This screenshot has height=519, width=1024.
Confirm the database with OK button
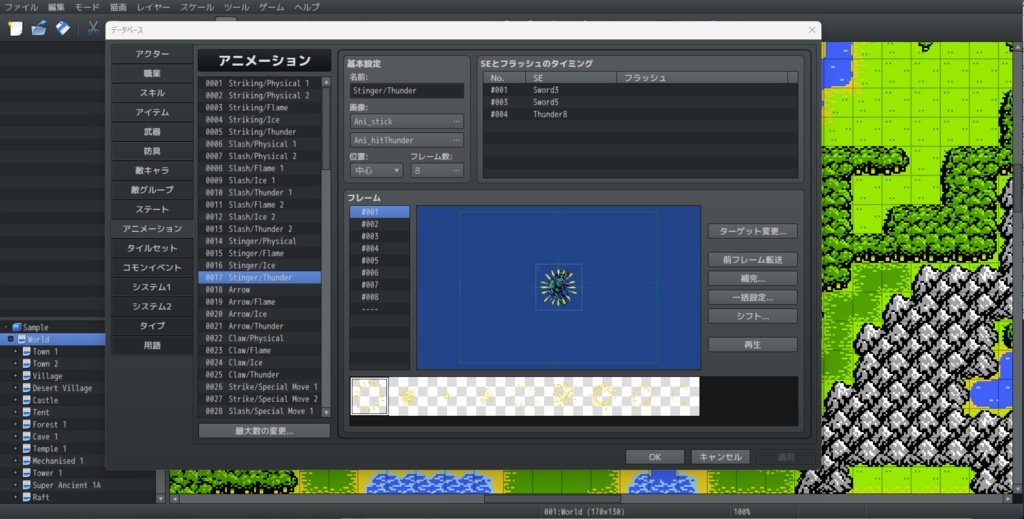(x=654, y=457)
